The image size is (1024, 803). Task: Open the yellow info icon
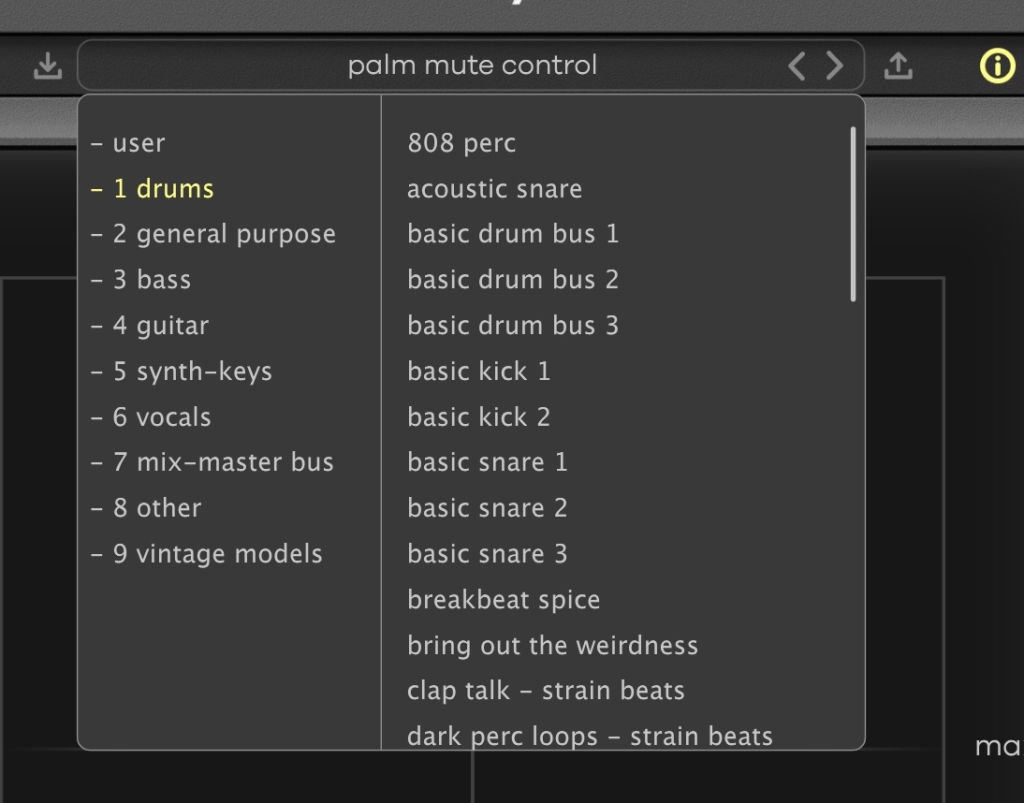pyautogui.click(x=996, y=66)
